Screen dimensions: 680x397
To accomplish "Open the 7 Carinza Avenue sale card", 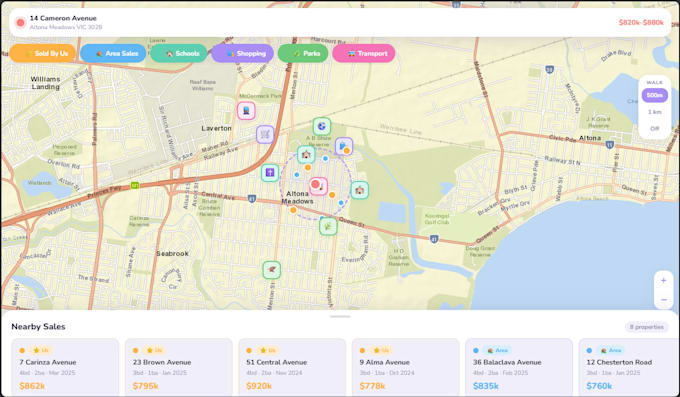I will (65, 367).
